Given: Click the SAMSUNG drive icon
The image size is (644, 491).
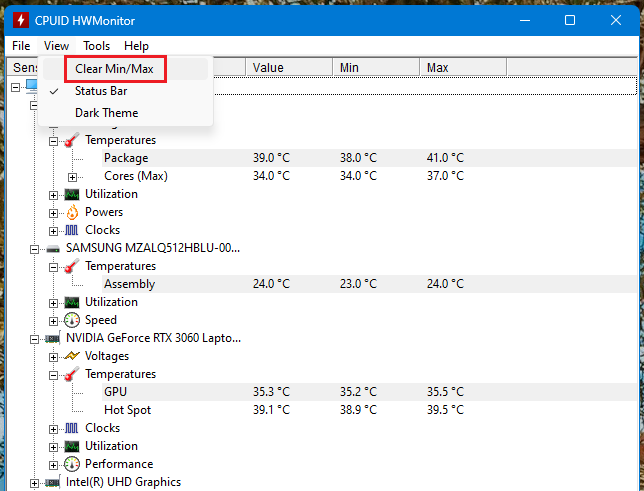Looking at the screenshot, I should 53,249.
